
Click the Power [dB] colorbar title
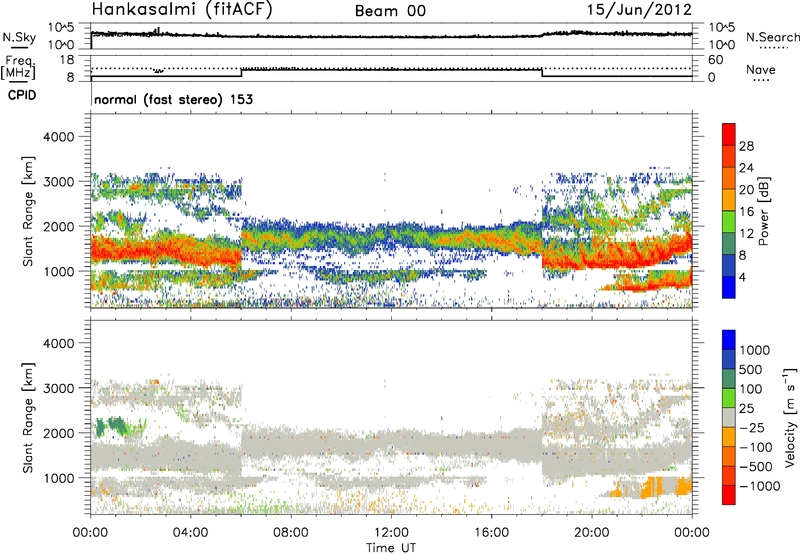pos(763,211)
